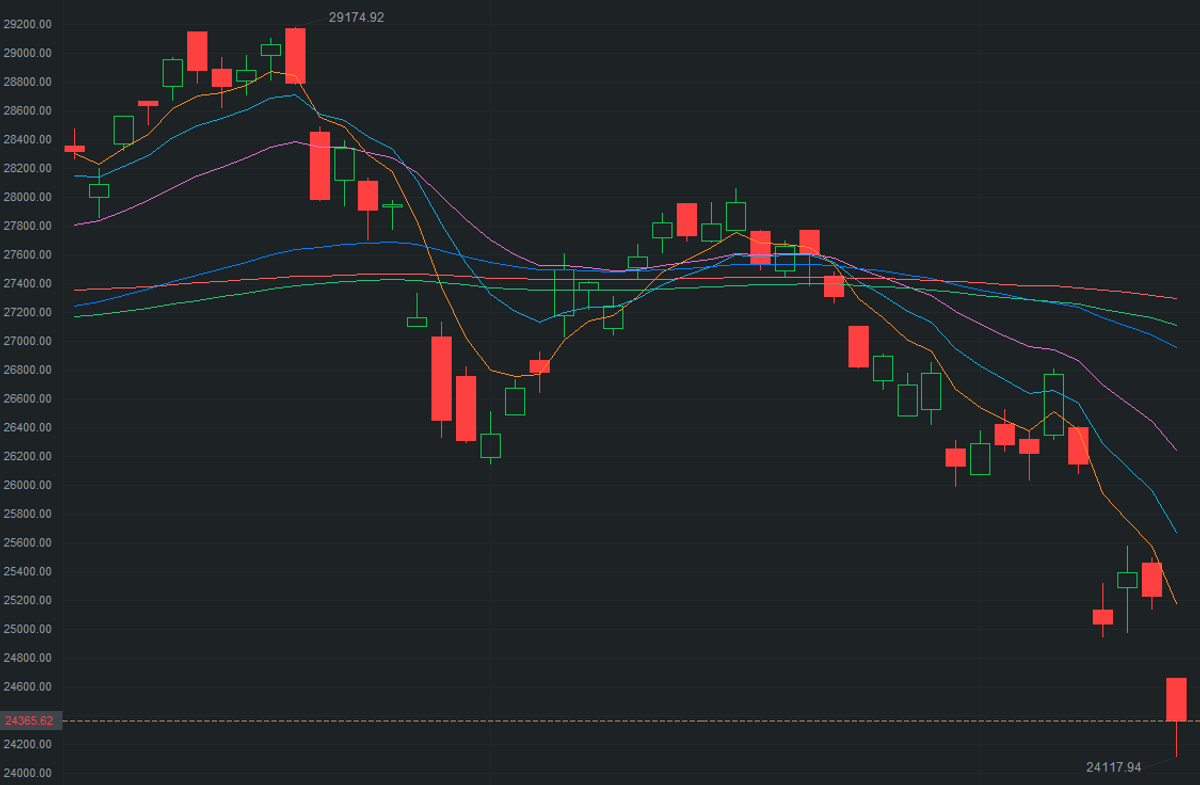Select the 26800.00 price axis value

[x=28, y=370]
